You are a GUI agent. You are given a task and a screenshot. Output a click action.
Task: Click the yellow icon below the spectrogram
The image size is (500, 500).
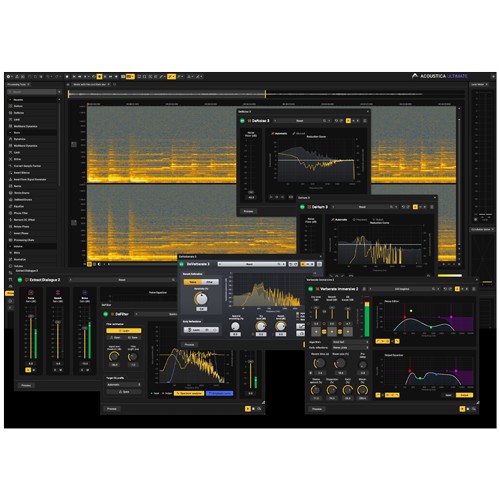coord(89,264)
